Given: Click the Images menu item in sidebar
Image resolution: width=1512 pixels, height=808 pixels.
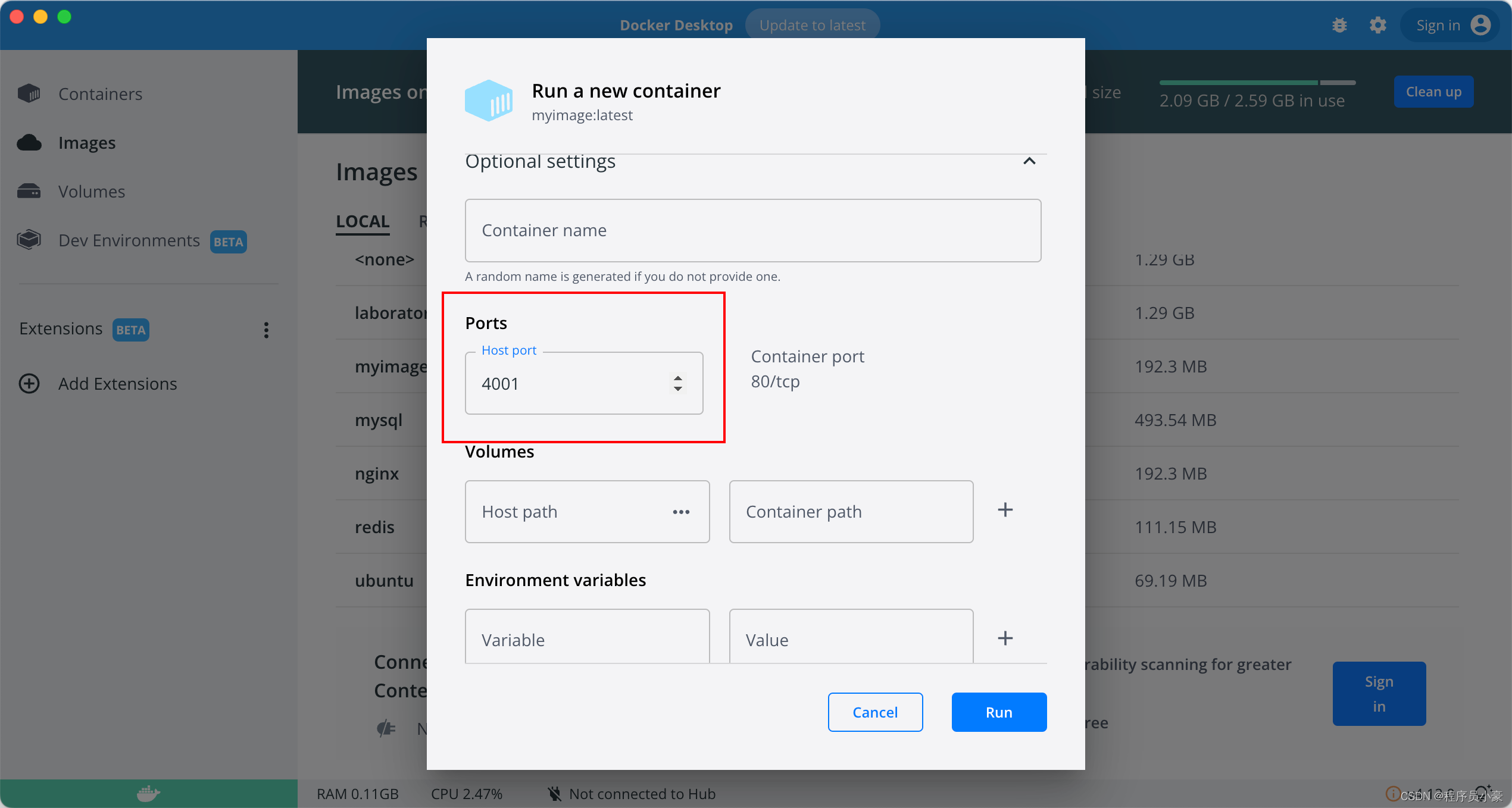Looking at the screenshot, I should [86, 142].
